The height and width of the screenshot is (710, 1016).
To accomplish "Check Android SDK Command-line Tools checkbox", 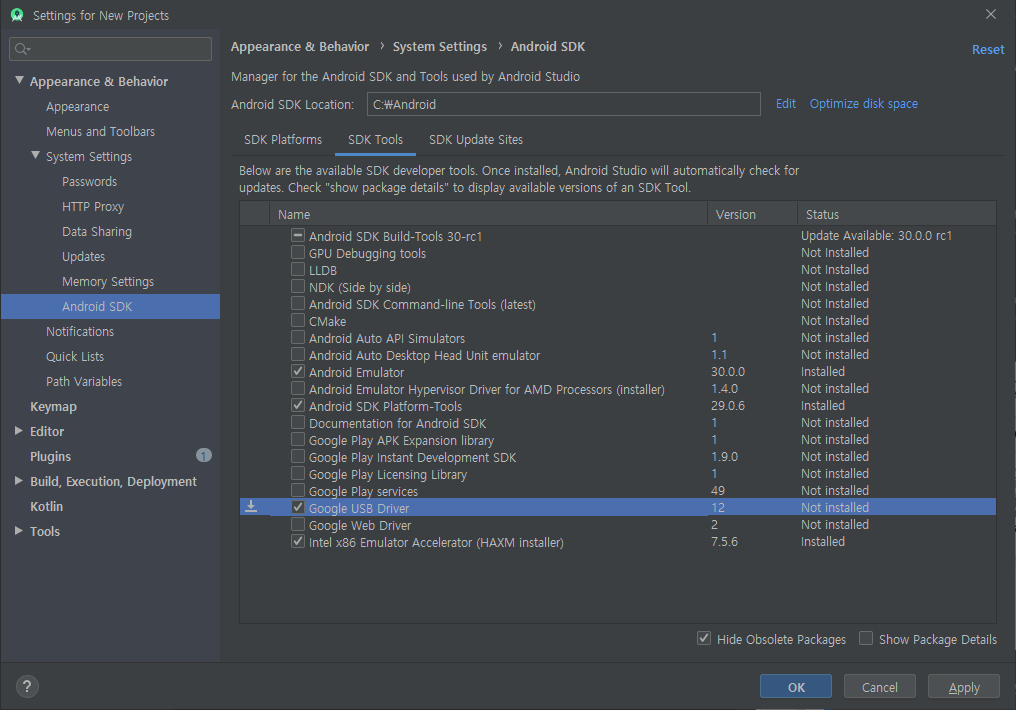I will (x=297, y=303).
